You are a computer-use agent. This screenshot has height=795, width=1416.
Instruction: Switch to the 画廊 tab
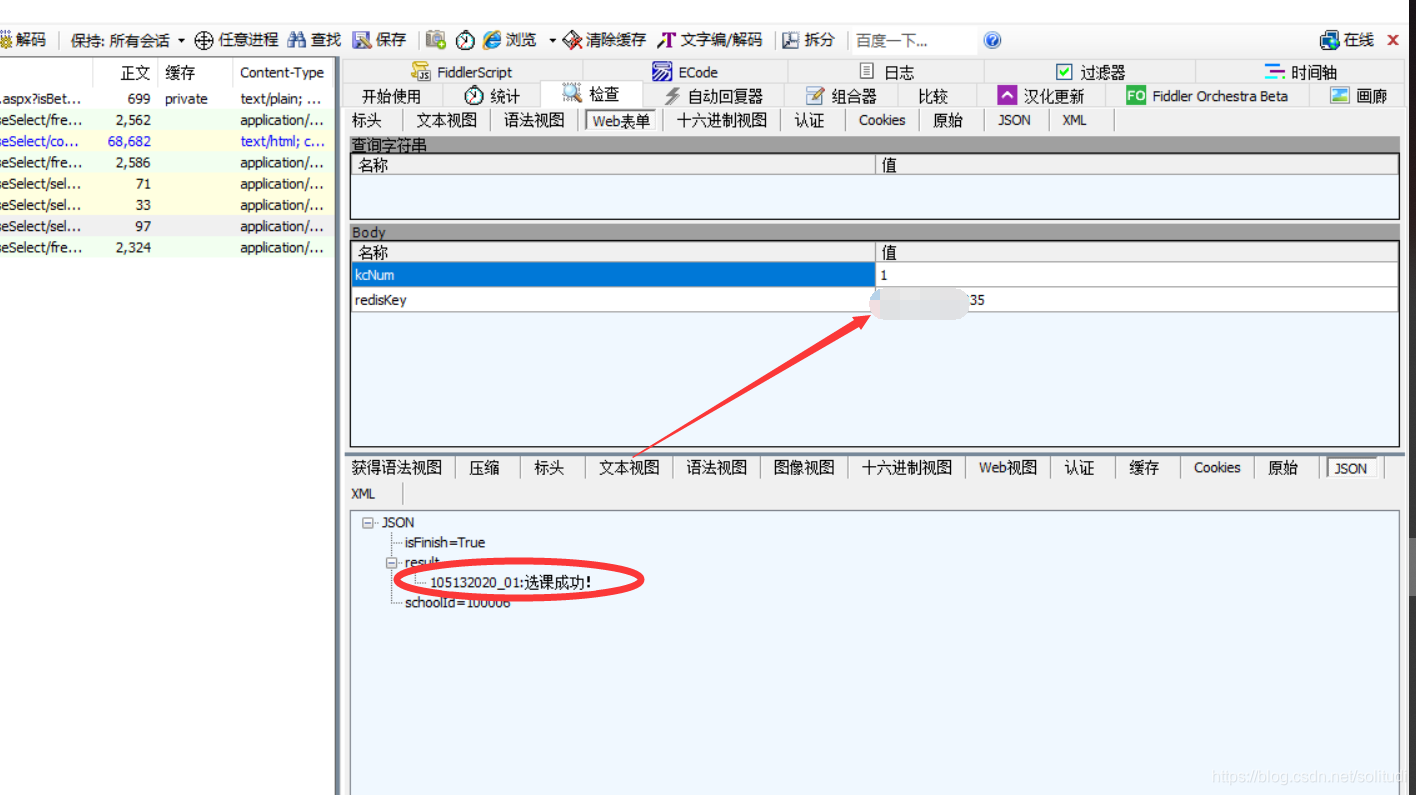point(1359,96)
